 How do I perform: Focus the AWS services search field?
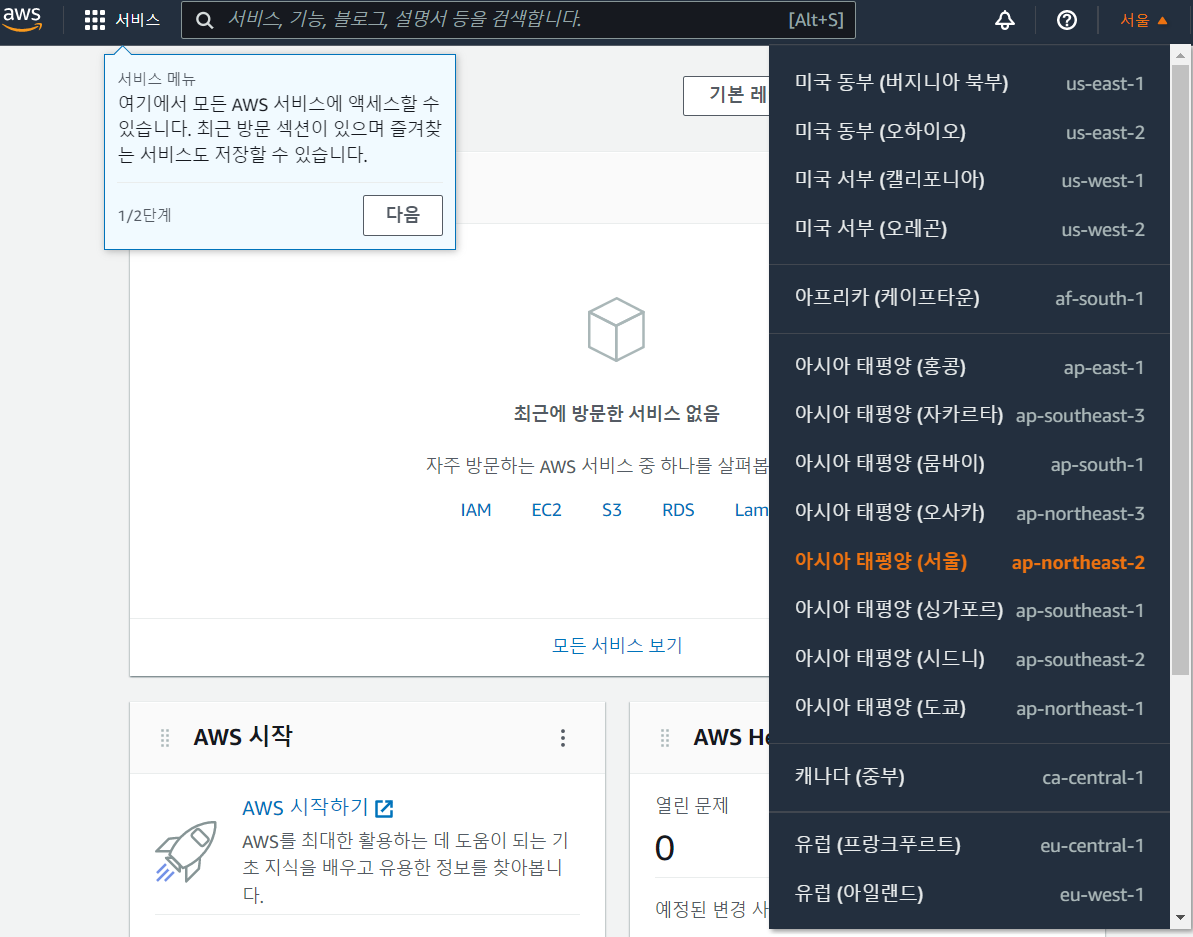click(x=518, y=20)
